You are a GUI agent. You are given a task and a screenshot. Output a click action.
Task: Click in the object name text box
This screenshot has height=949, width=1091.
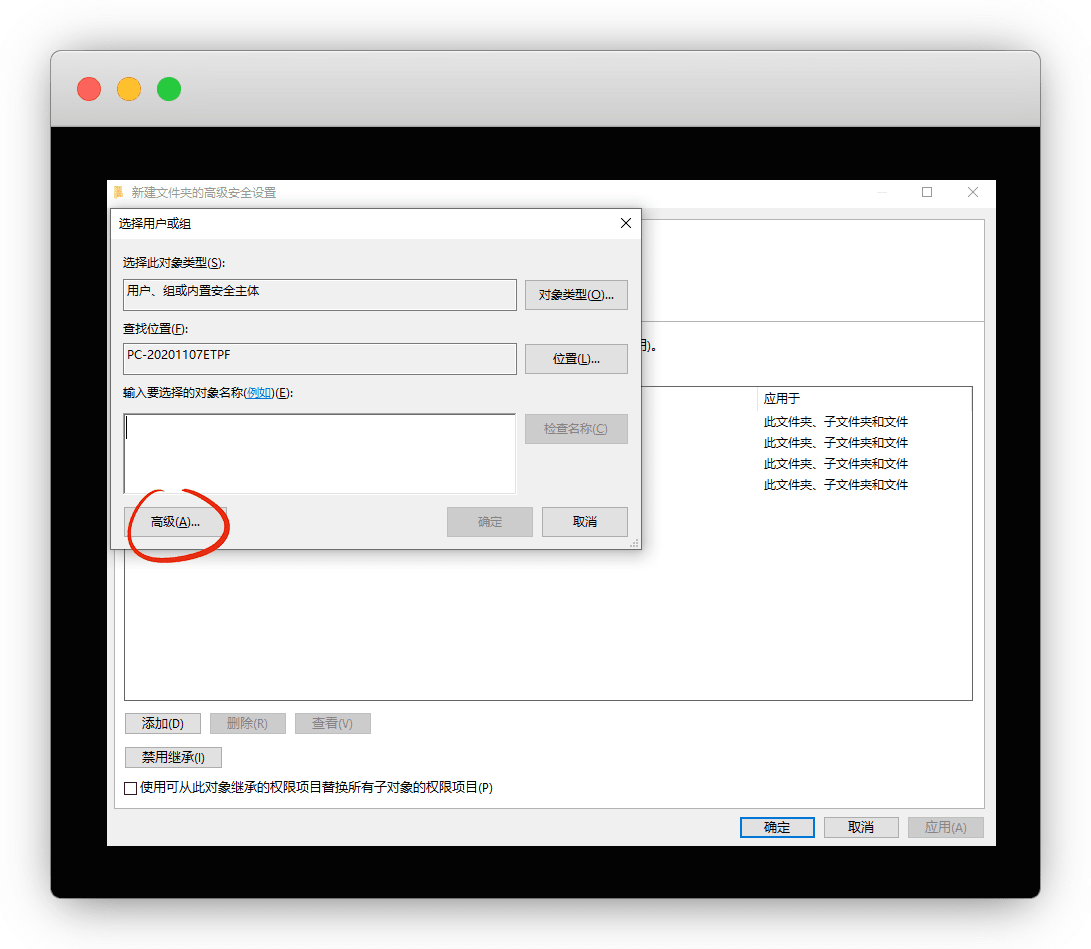point(319,453)
